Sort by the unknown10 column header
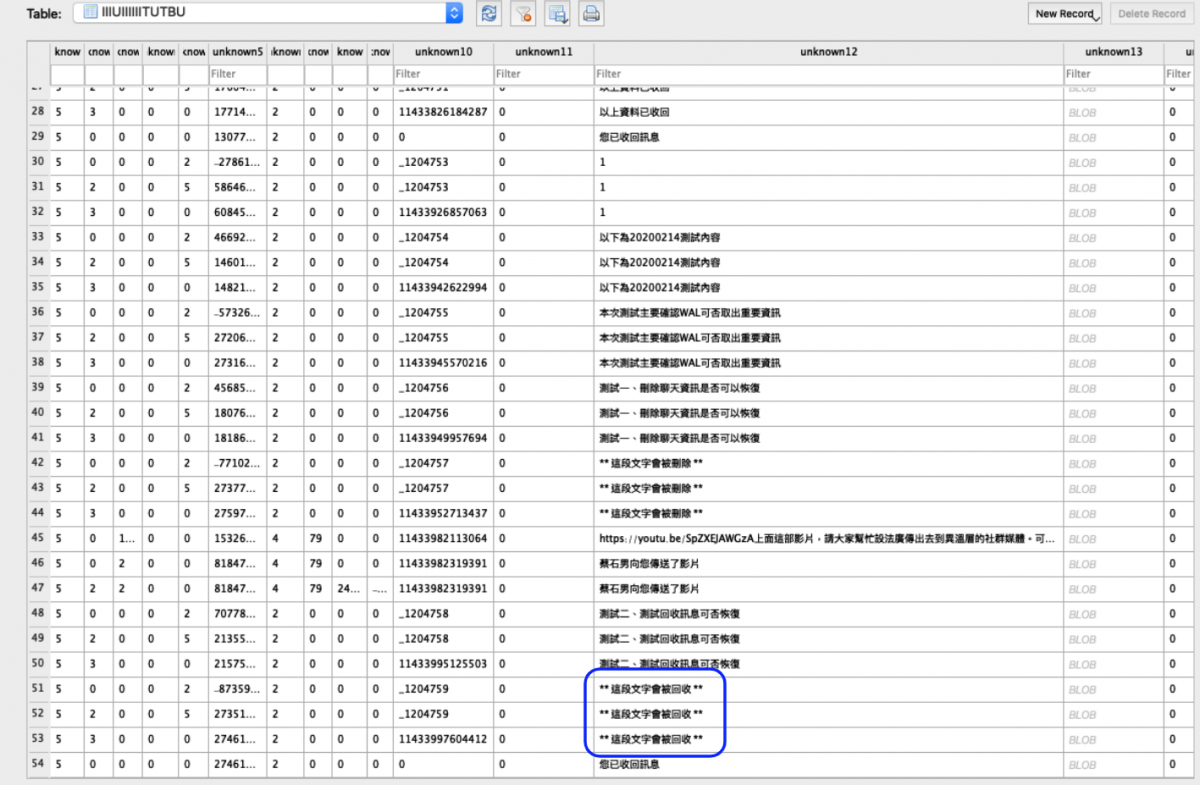 pyautogui.click(x=440, y=51)
